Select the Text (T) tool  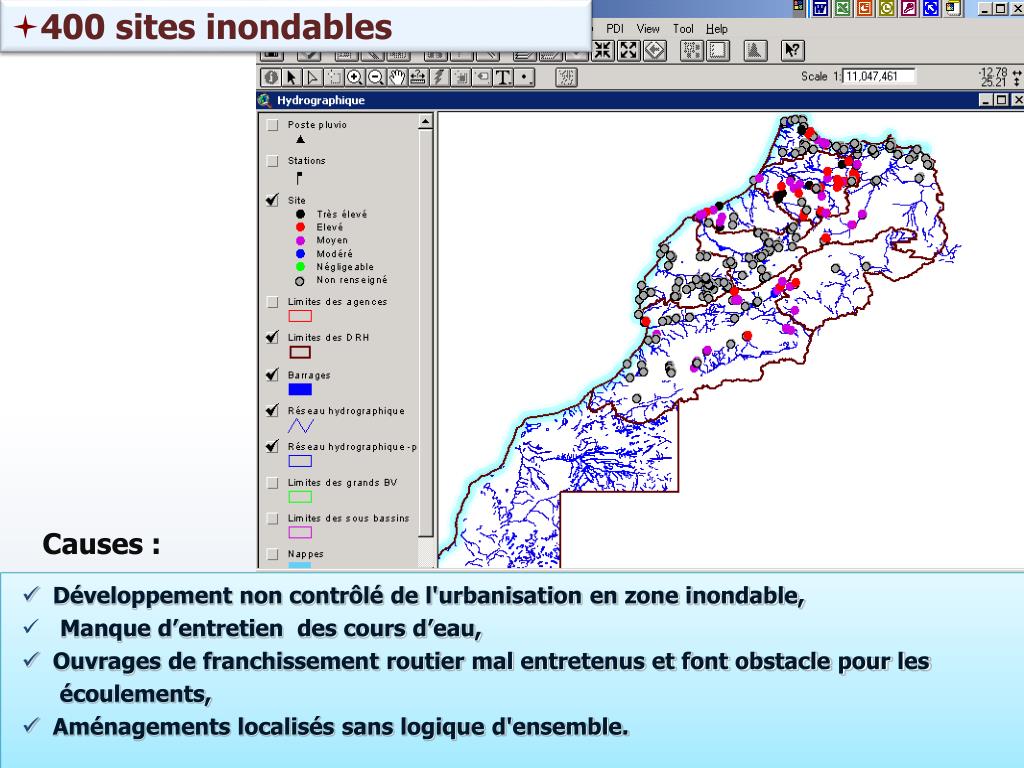[x=503, y=77]
